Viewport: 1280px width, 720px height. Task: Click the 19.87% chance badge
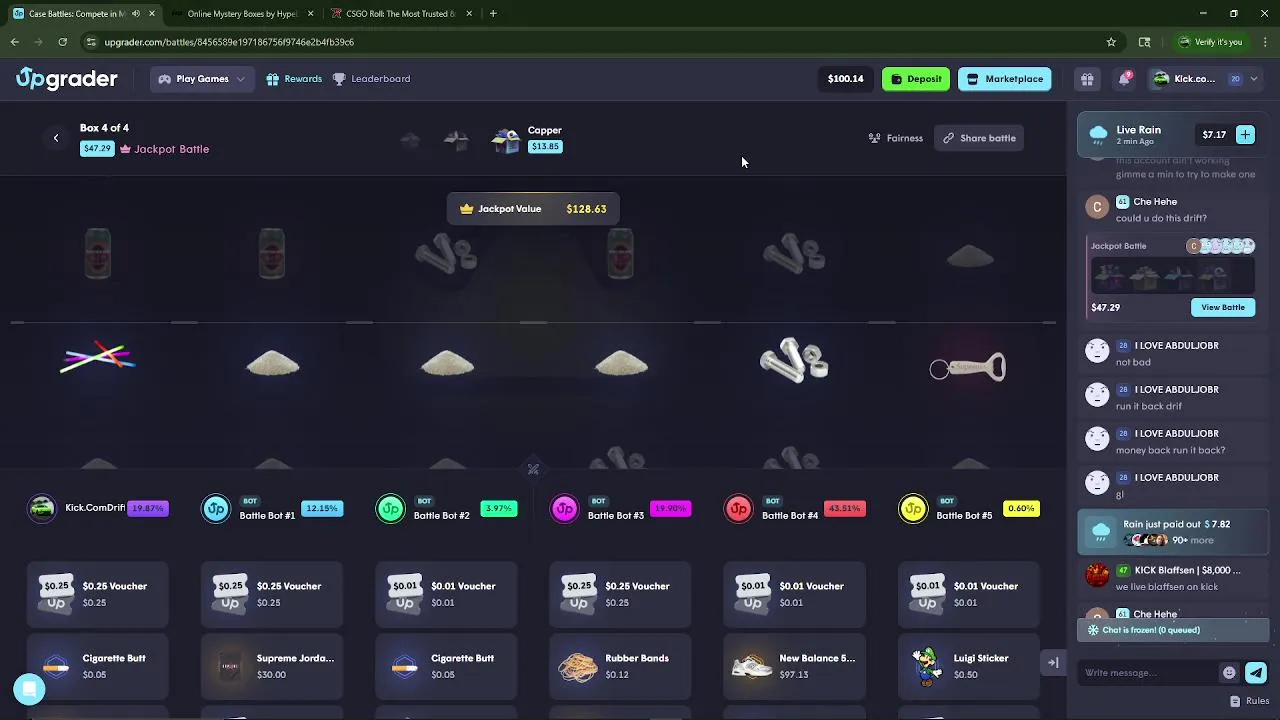point(148,508)
